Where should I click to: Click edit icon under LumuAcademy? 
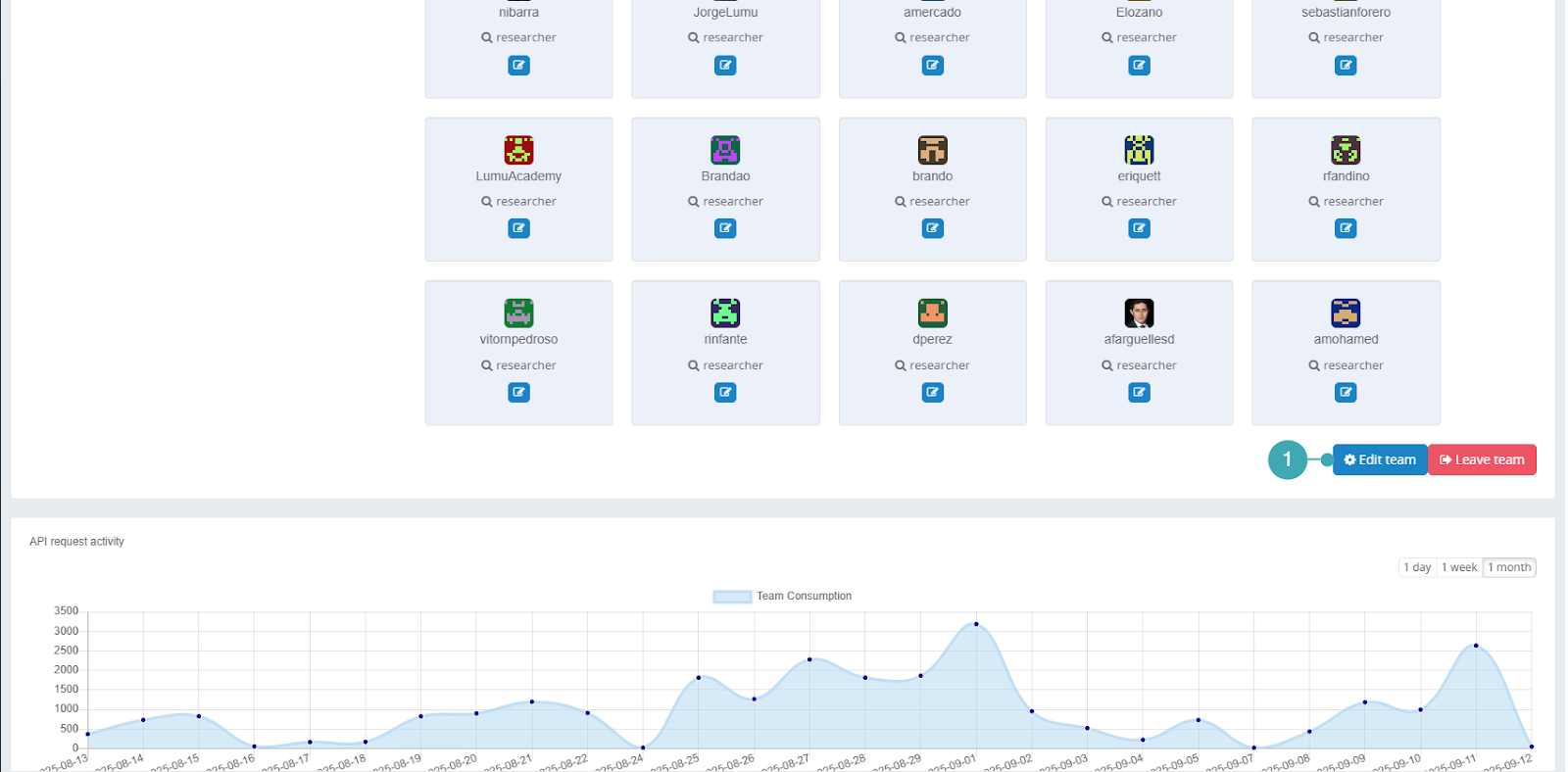[x=518, y=228]
